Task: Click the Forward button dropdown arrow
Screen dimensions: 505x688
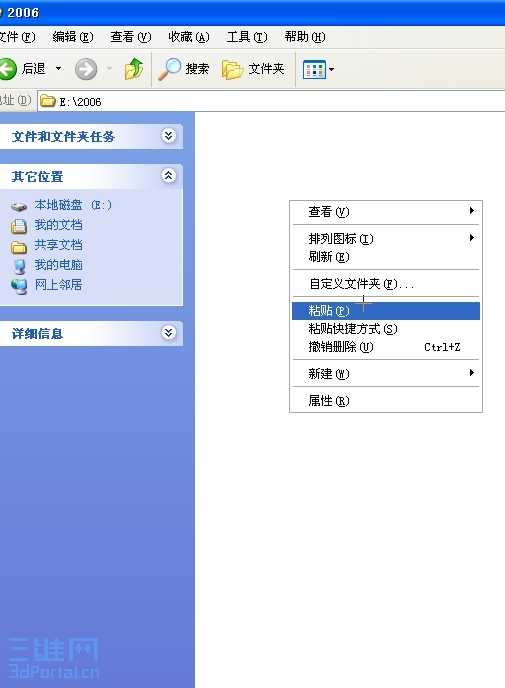Action: point(109,69)
